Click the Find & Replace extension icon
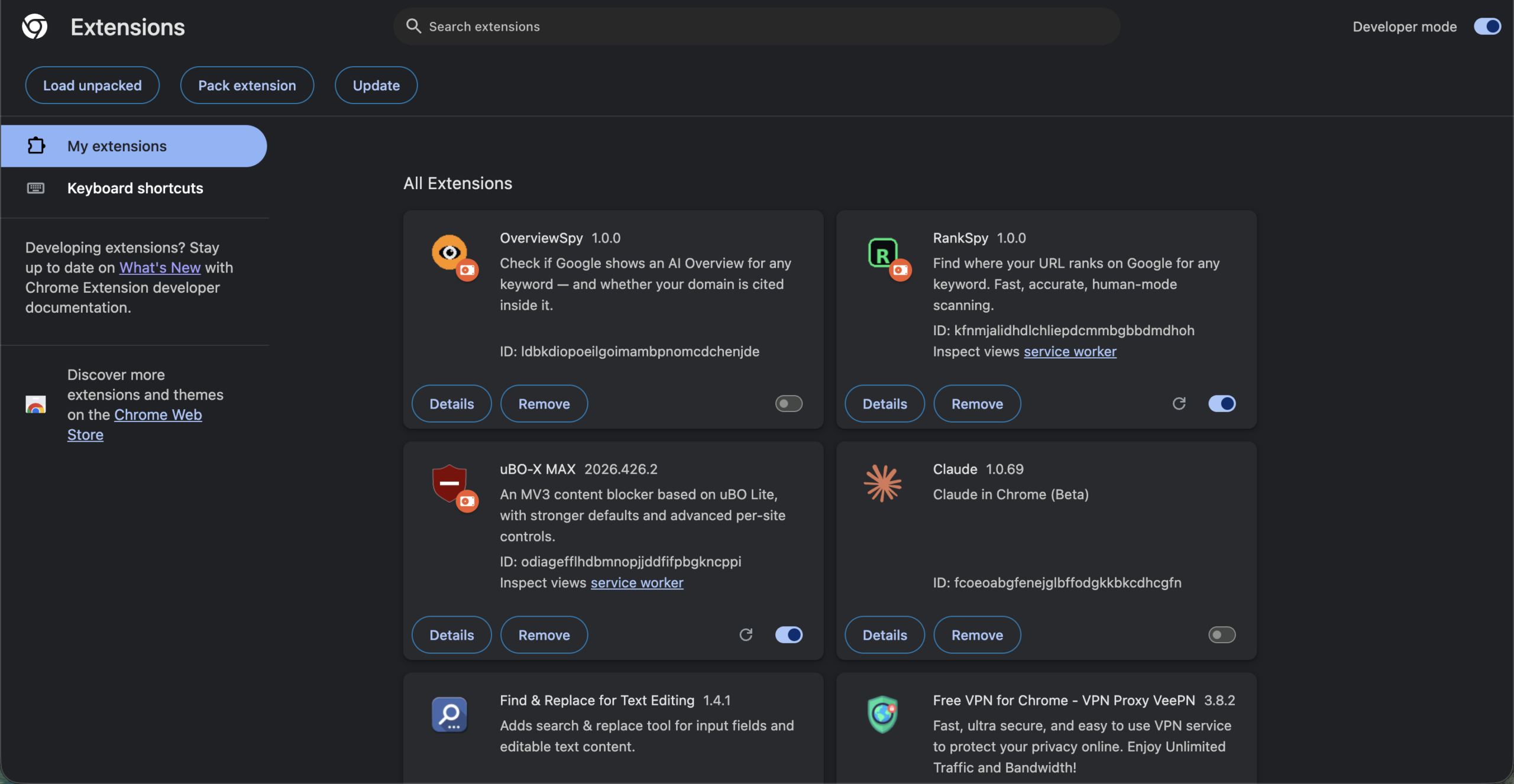Viewport: 1514px width, 784px height. point(449,714)
